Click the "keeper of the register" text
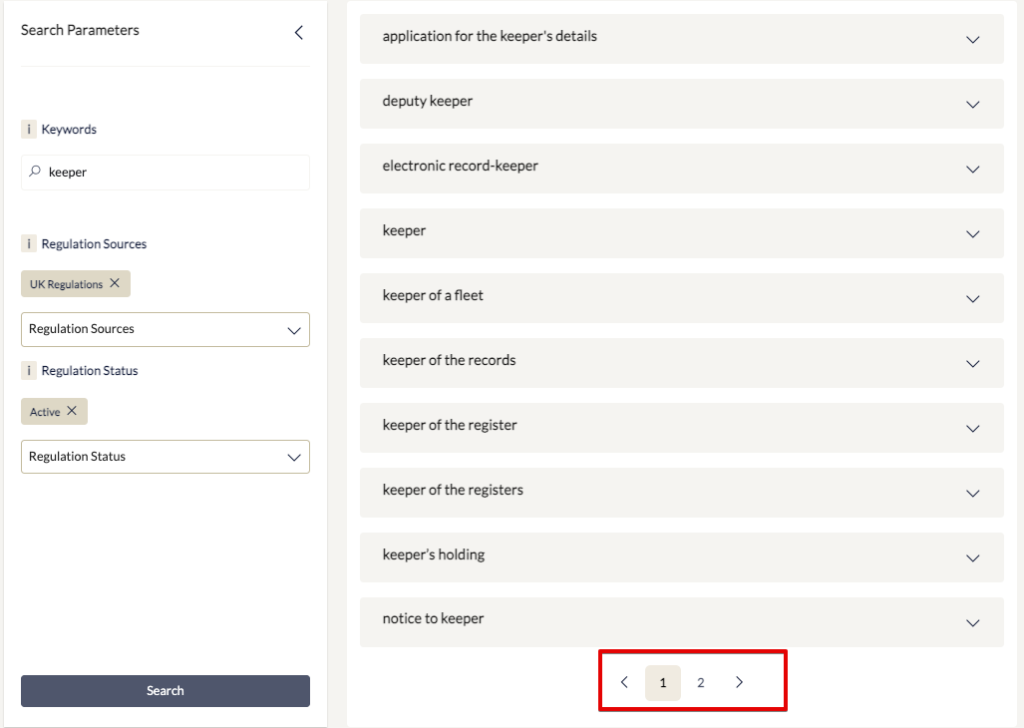The height and width of the screenshot is (728, 1024). [450, 425]
